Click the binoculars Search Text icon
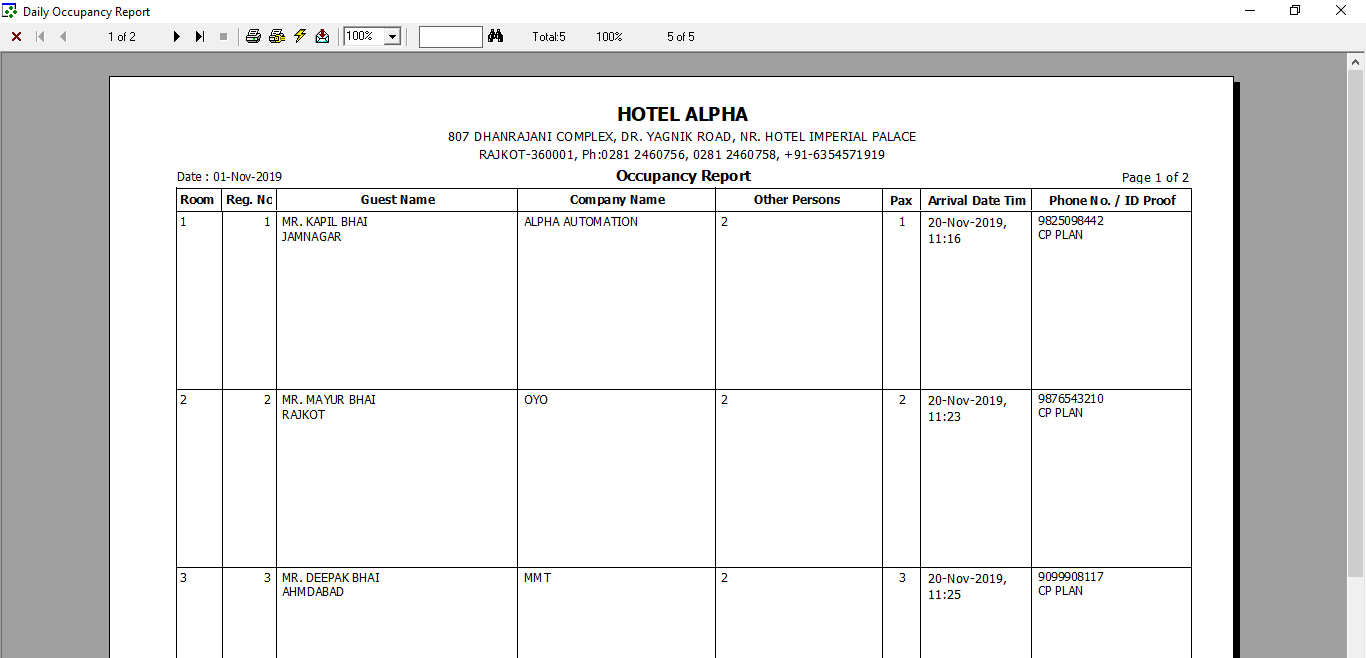This screenshot has width=1366, height=658. [495, 37]
